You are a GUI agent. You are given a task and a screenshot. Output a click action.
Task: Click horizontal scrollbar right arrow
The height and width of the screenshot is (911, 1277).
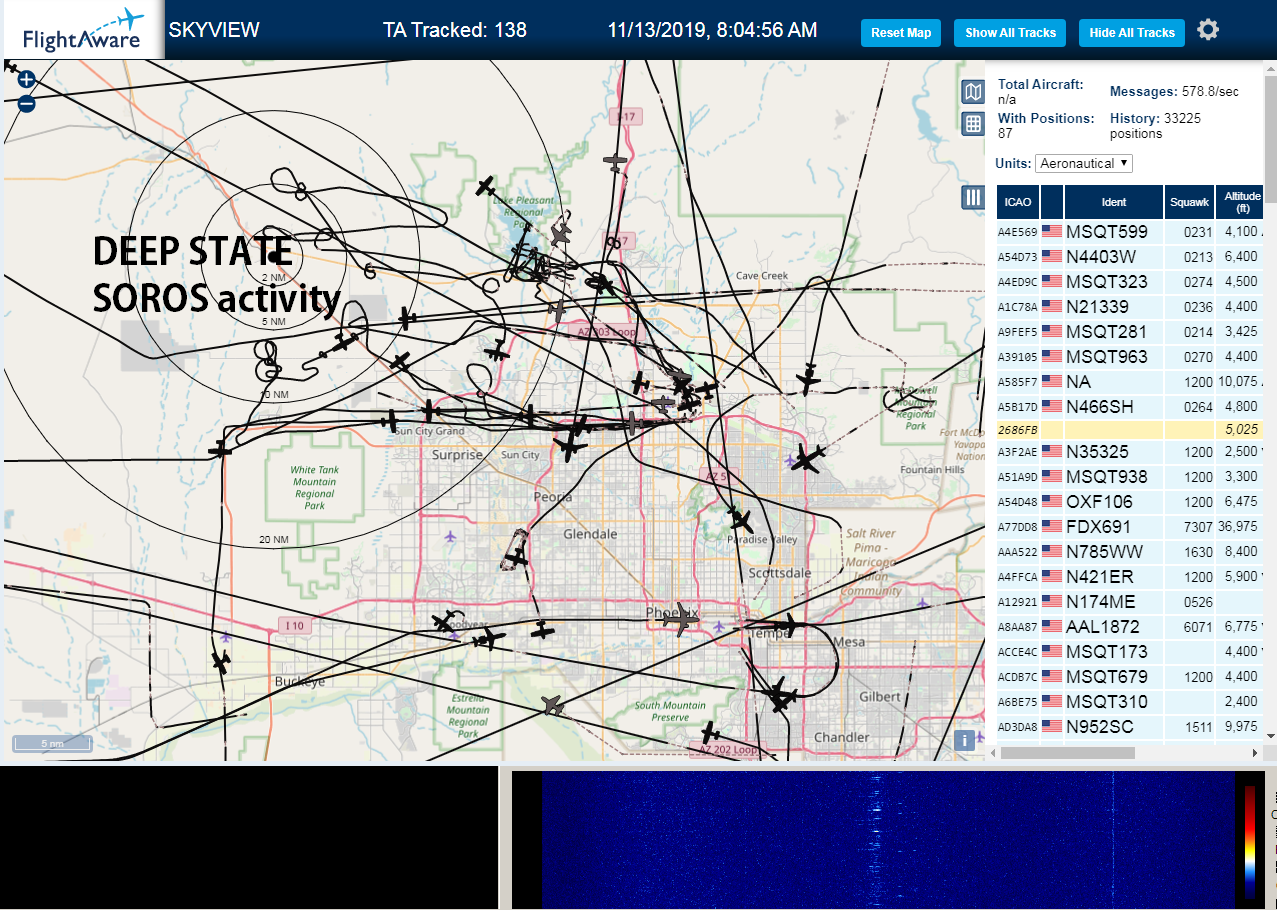click(x=1256, y=752)
